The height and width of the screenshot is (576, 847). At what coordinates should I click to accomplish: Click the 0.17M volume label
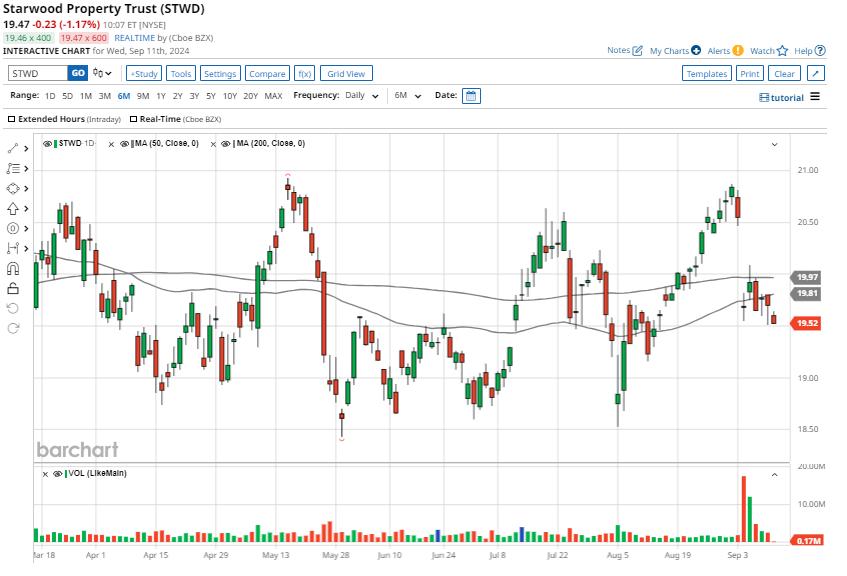tap(808, 540)
